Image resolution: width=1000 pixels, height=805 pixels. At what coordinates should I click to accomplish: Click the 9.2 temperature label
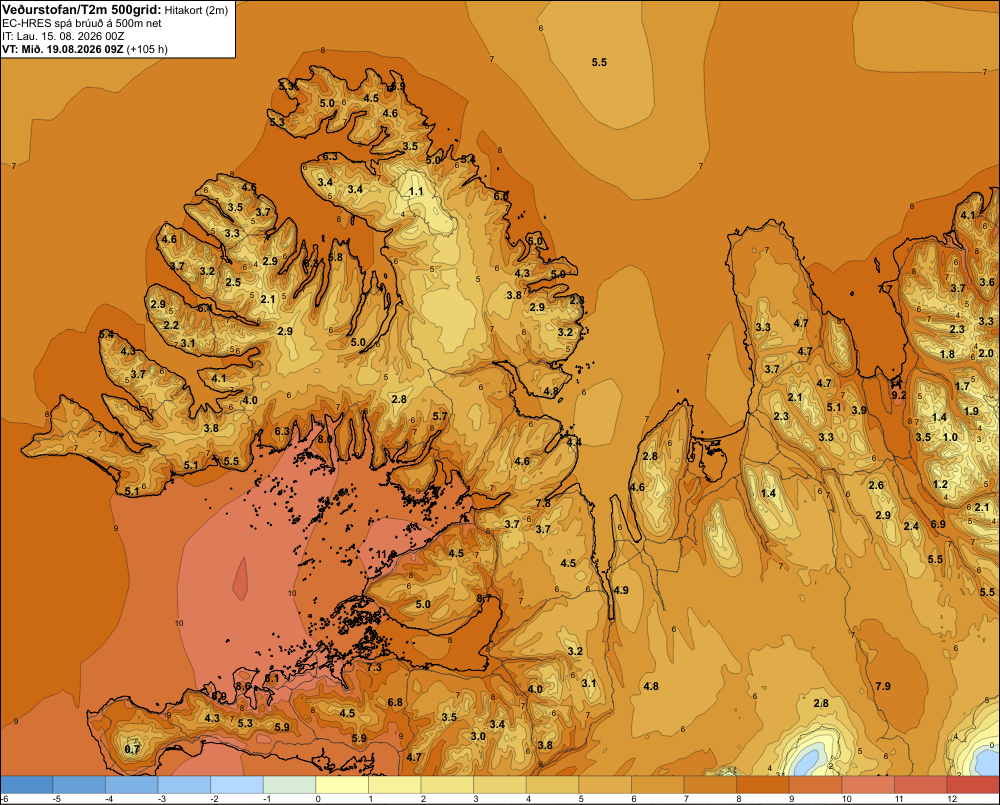899,395
